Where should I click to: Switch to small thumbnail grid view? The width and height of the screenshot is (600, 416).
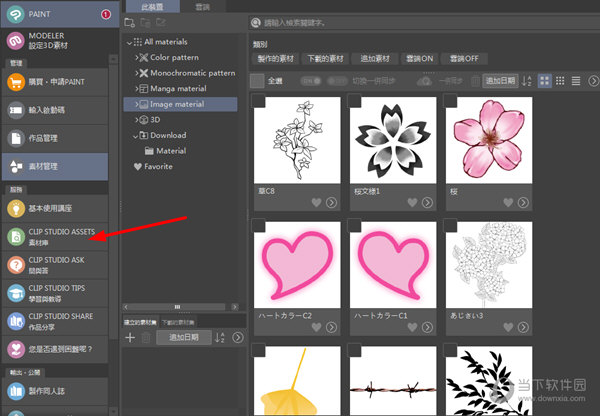560,81
